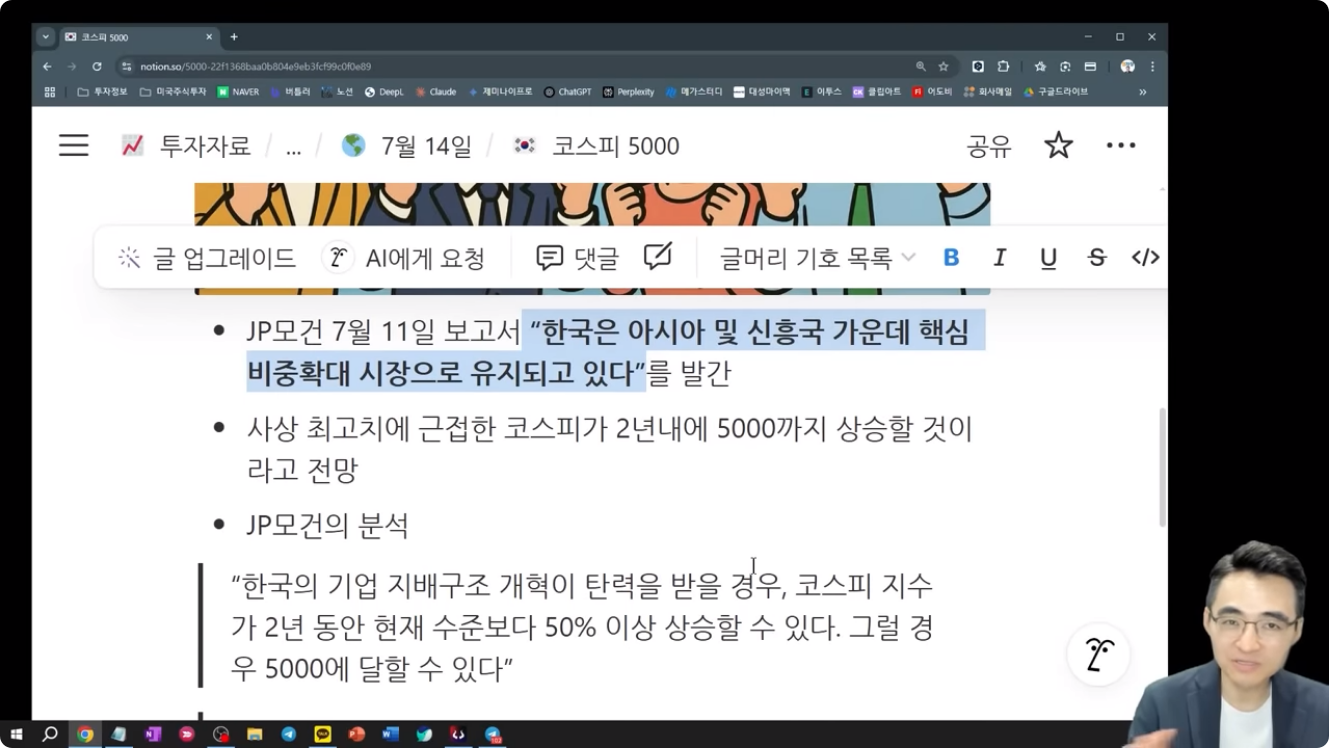Open KakaoTalk from the taskbar
This screenshot has height=748, width=1330.
pos(322,734)
